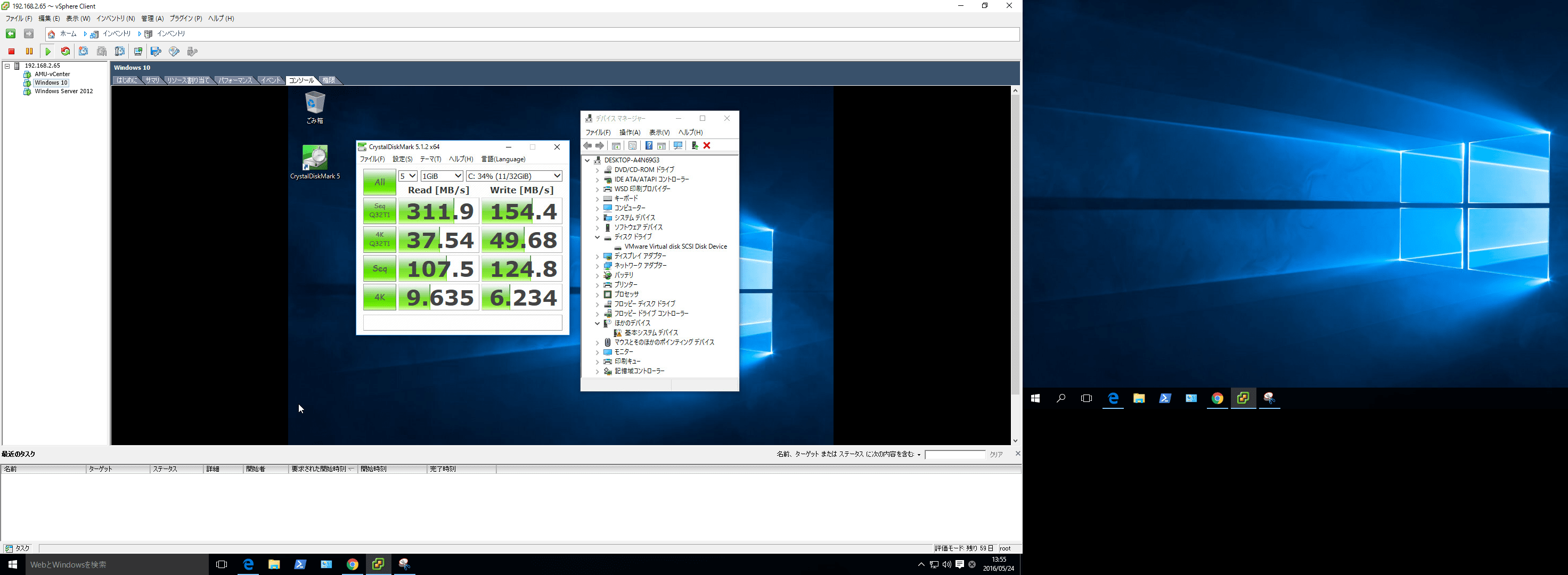Collapse ディスク ドライブ node in Device Manager
Image resolution: width=1568 pixels, height=575 pixels.
tap(597, 237)
